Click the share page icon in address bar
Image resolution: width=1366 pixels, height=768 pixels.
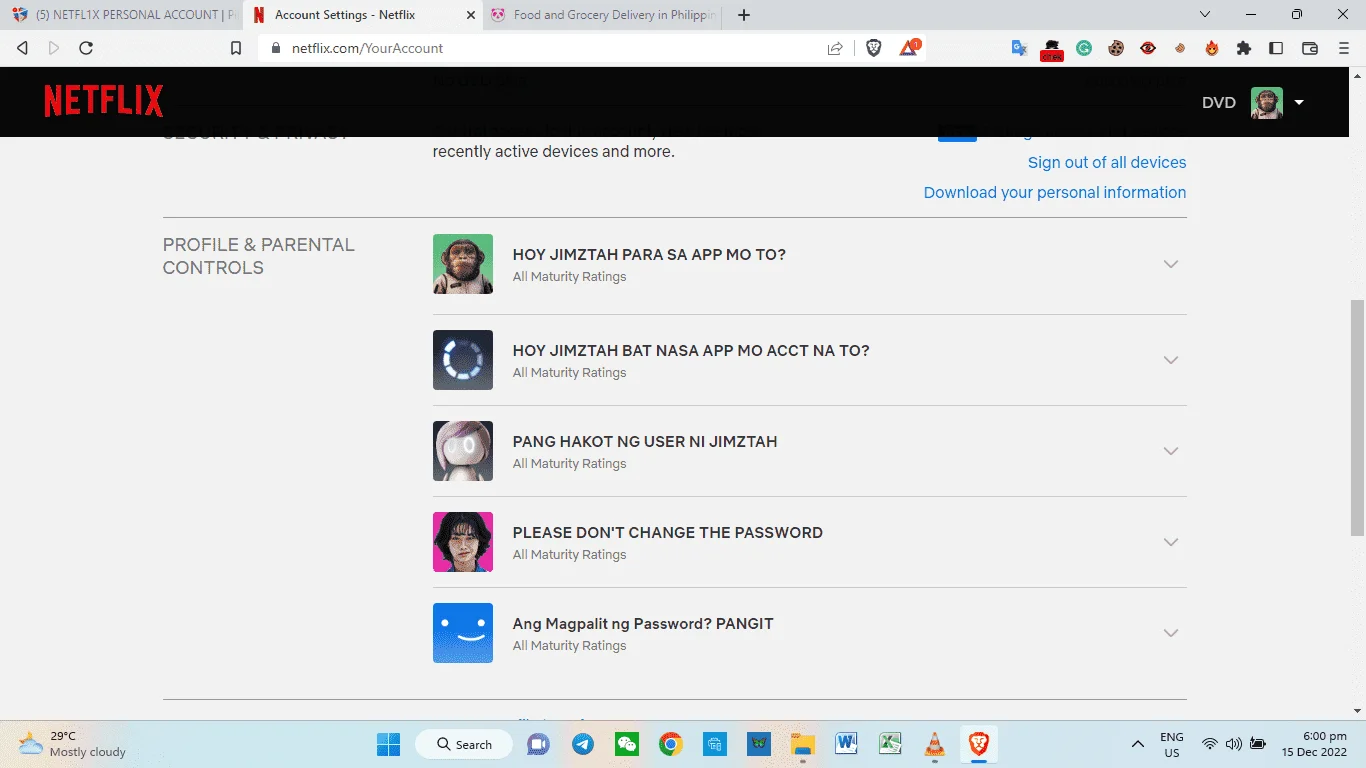(x=835, y=48)
